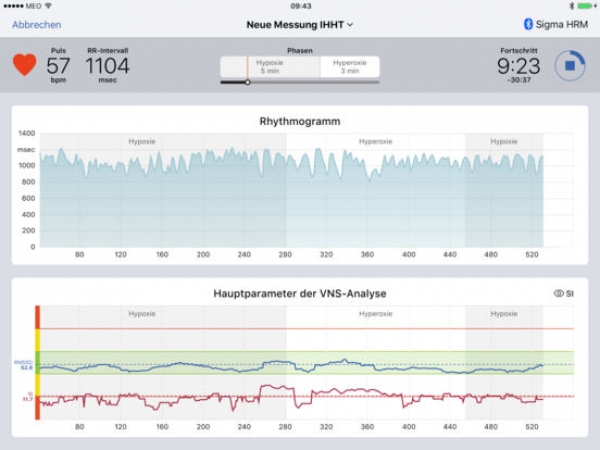600x450 pixels.
Task: Click the 9:23 Fortschritt timer
Action: point(518,66)
